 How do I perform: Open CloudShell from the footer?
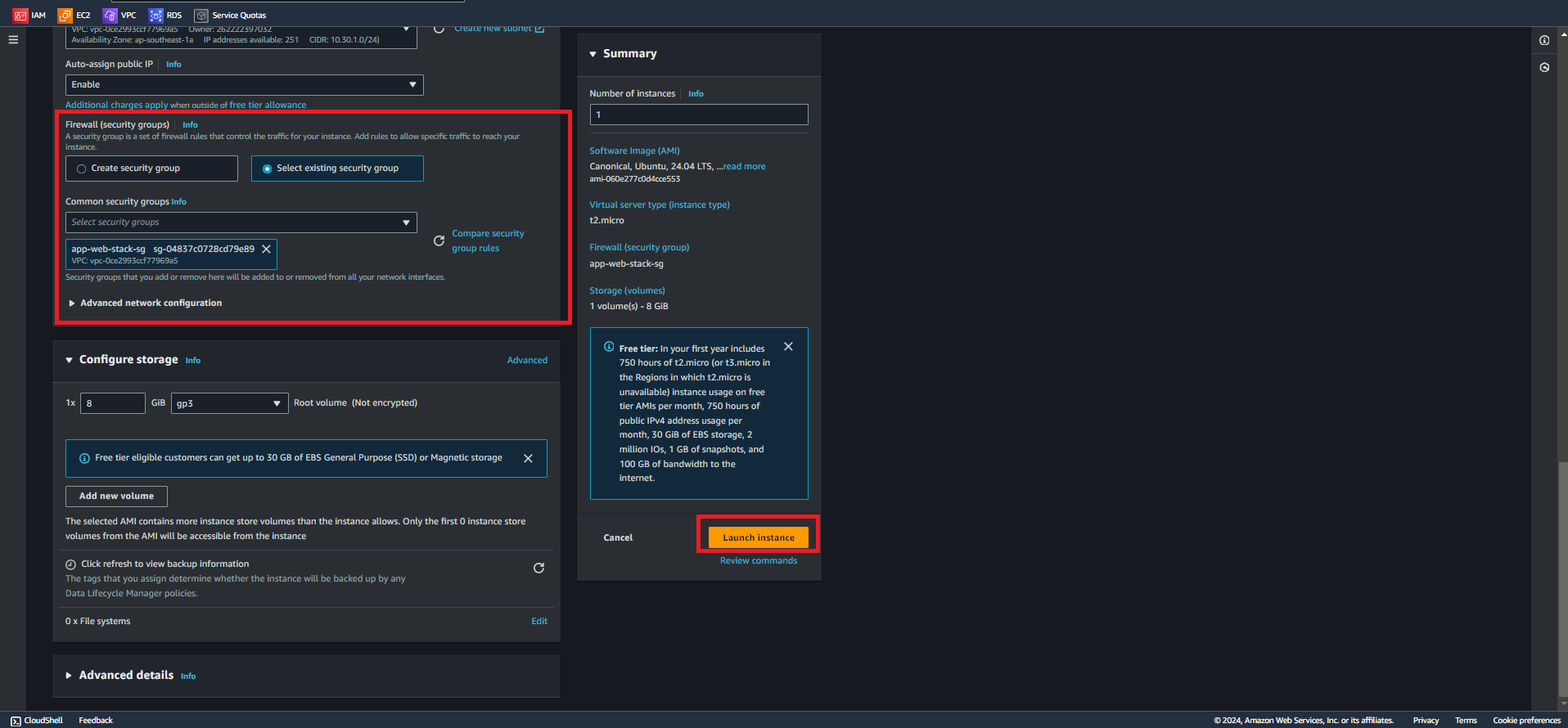[x=37, y=721]
